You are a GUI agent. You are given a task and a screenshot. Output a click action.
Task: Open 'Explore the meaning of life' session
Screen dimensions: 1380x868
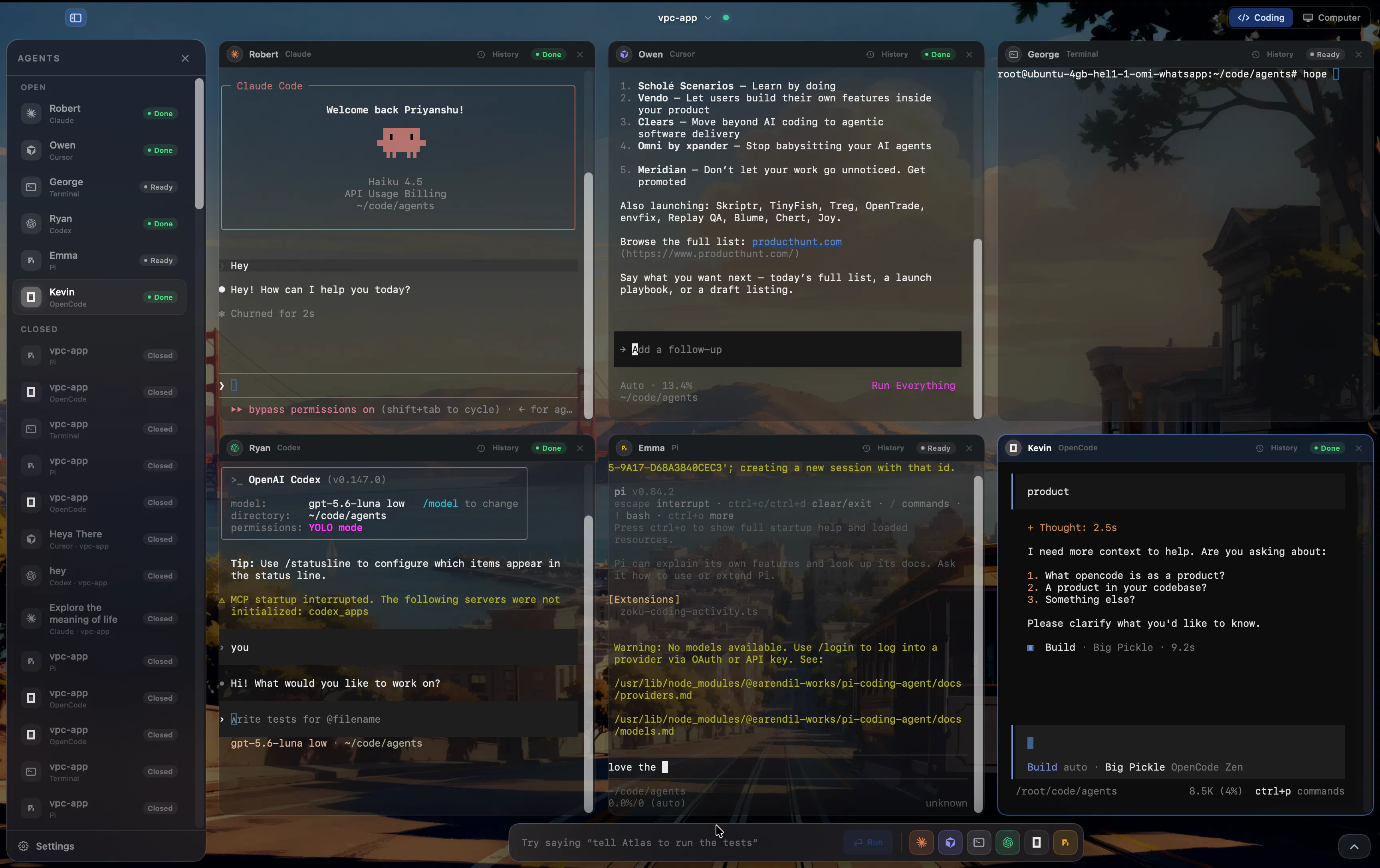tap(100, 619)
